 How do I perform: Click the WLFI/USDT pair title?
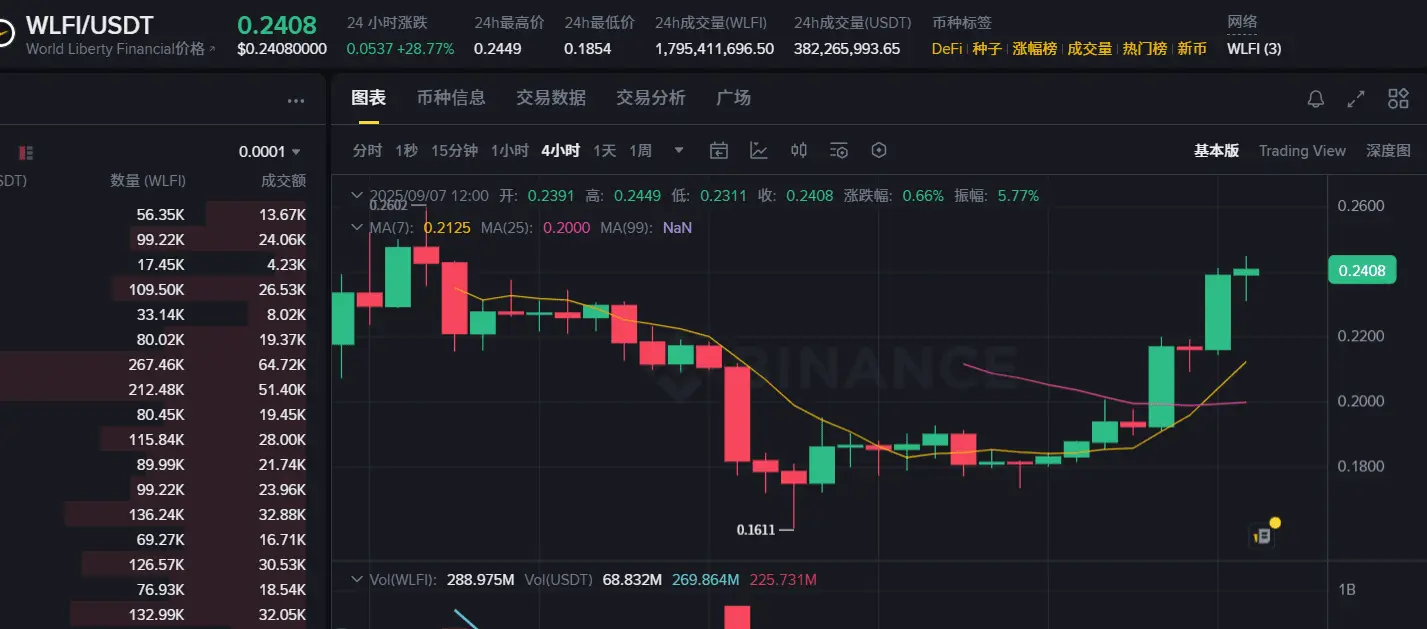point(89,24)
